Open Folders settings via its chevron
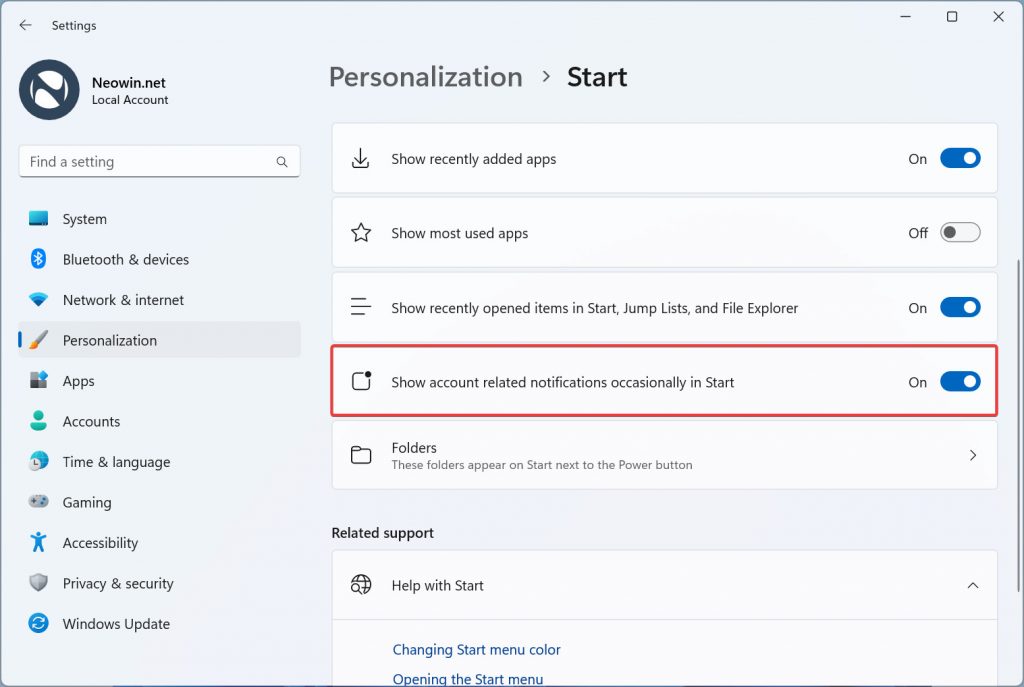This screenshot has width=1024, height=687. coord(972,455)
